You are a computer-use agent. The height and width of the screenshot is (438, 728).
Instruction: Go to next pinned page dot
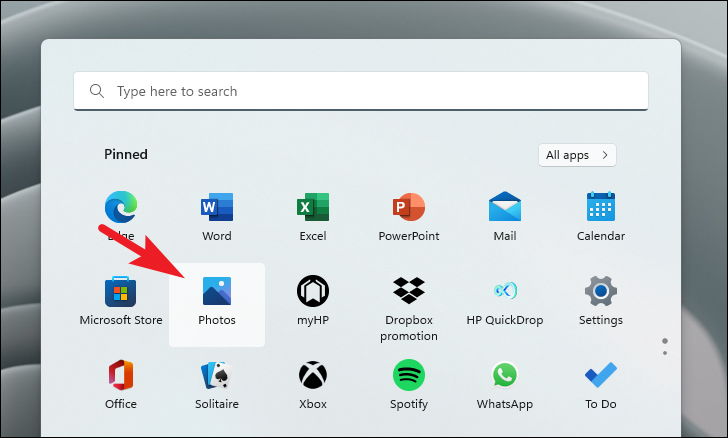click(x=665, y=353)
